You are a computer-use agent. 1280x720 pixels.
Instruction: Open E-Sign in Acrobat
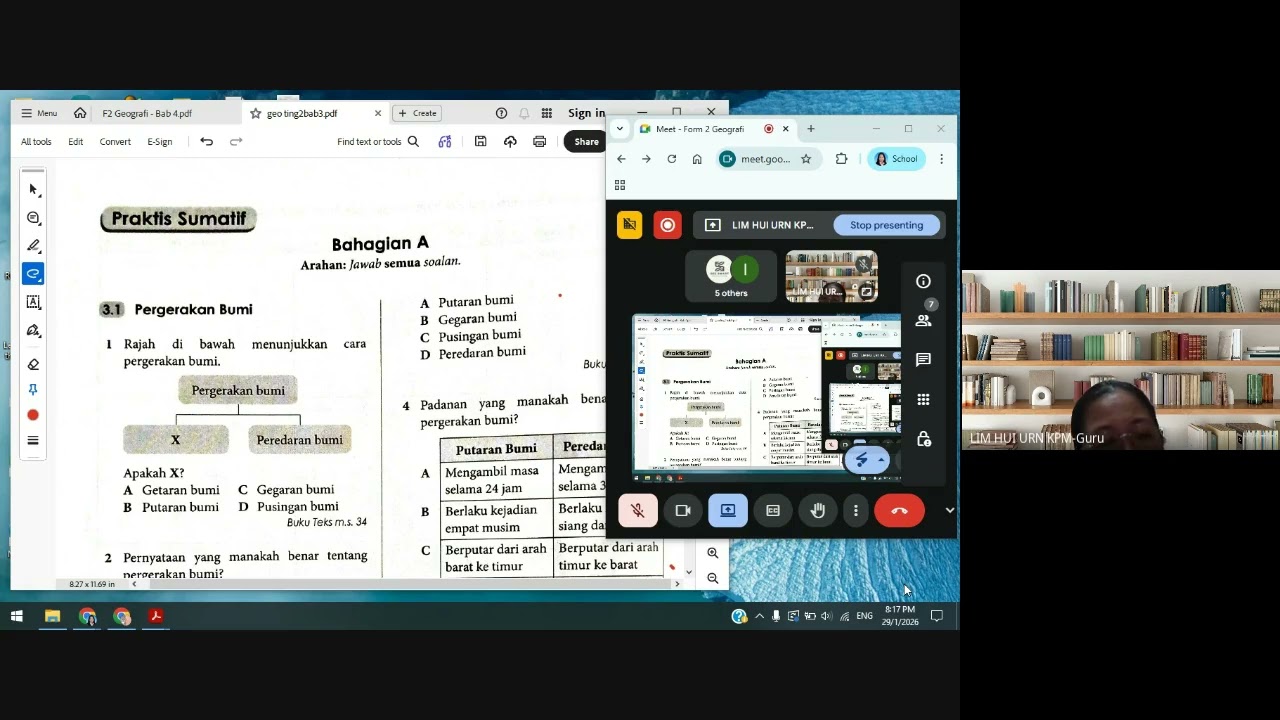[160, 141]
